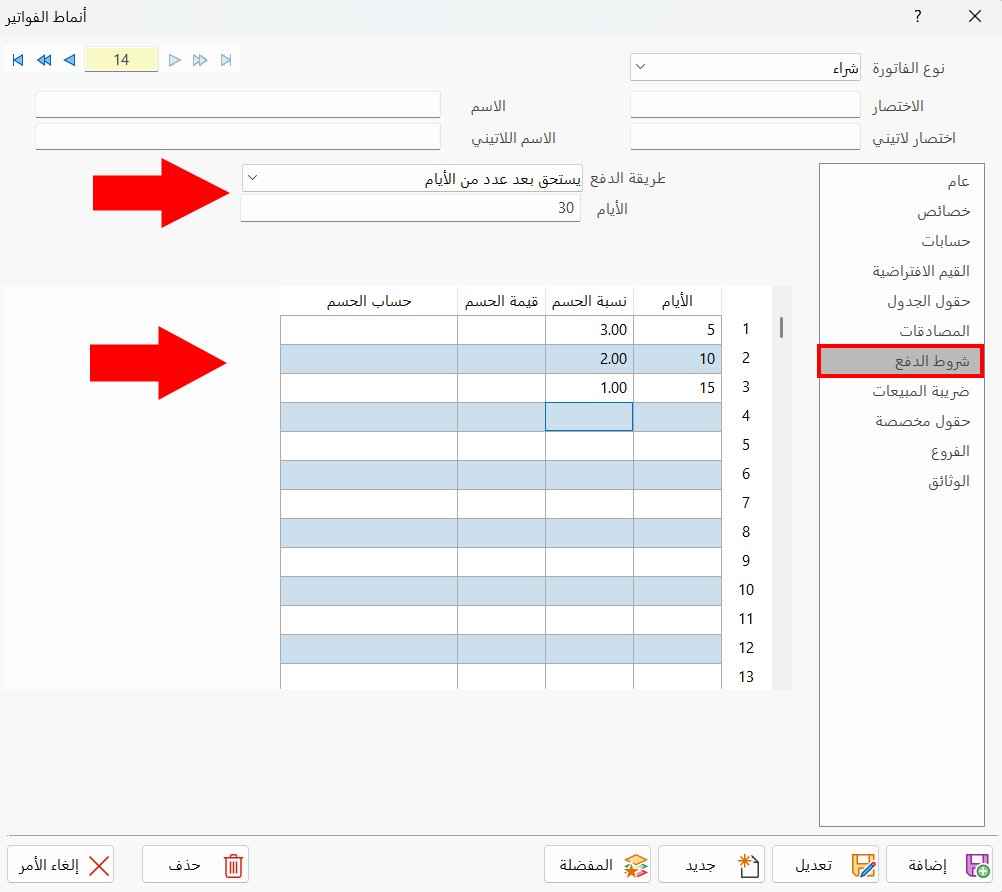The height and width of the screenshot is (892, 1002).
Task: Click the إلغاء الأمر button
Action: [x=61, y=865]
